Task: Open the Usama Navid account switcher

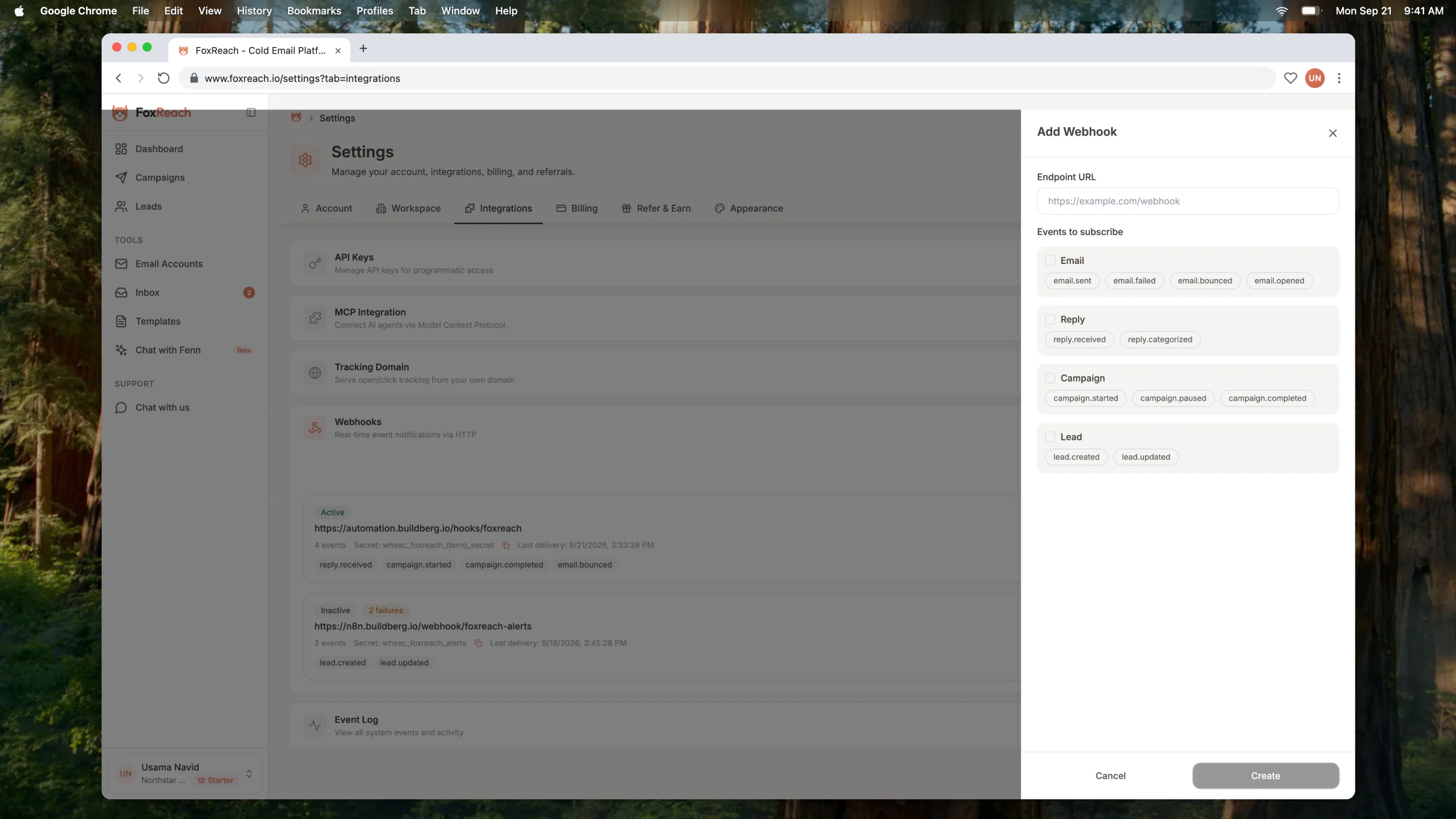Action: (184, 774)
